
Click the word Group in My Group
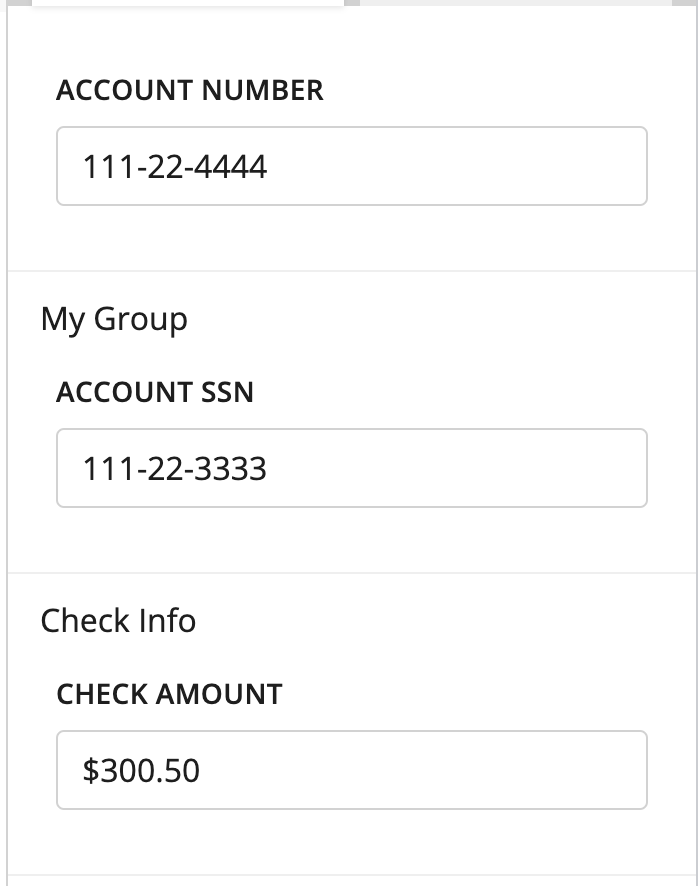click(x=141, y=320)
